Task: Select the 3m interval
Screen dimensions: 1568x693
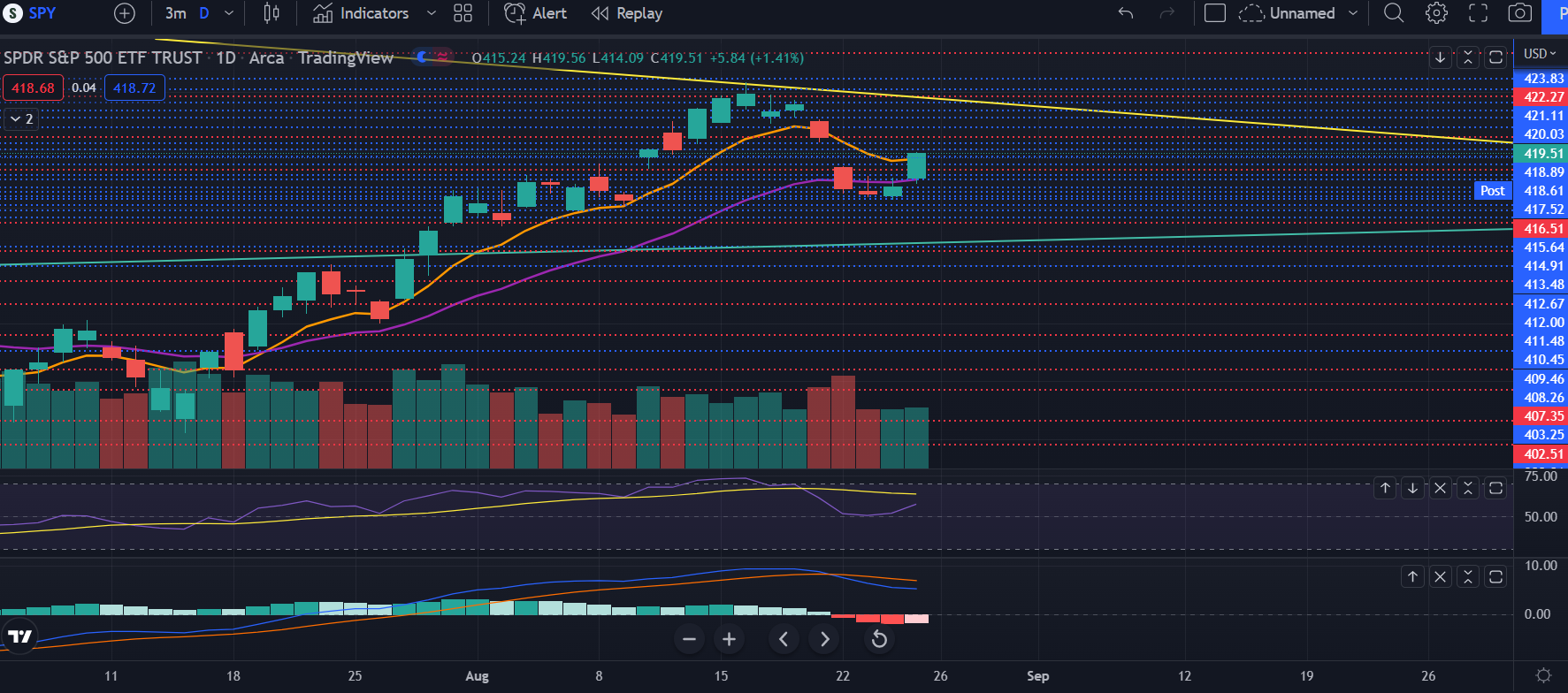Action: click(x=176, y=13)
